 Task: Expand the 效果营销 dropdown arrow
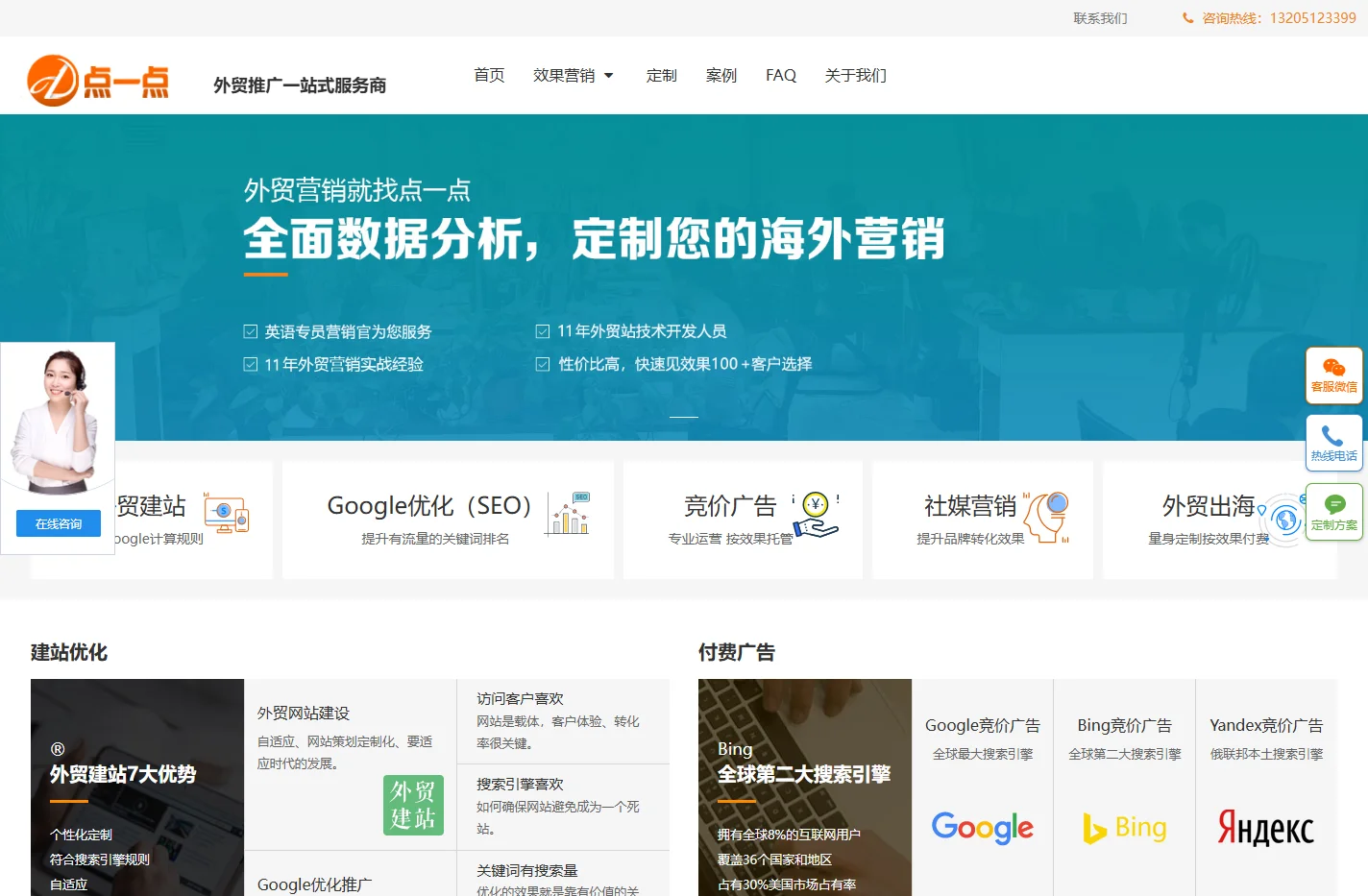click(608, 76)
